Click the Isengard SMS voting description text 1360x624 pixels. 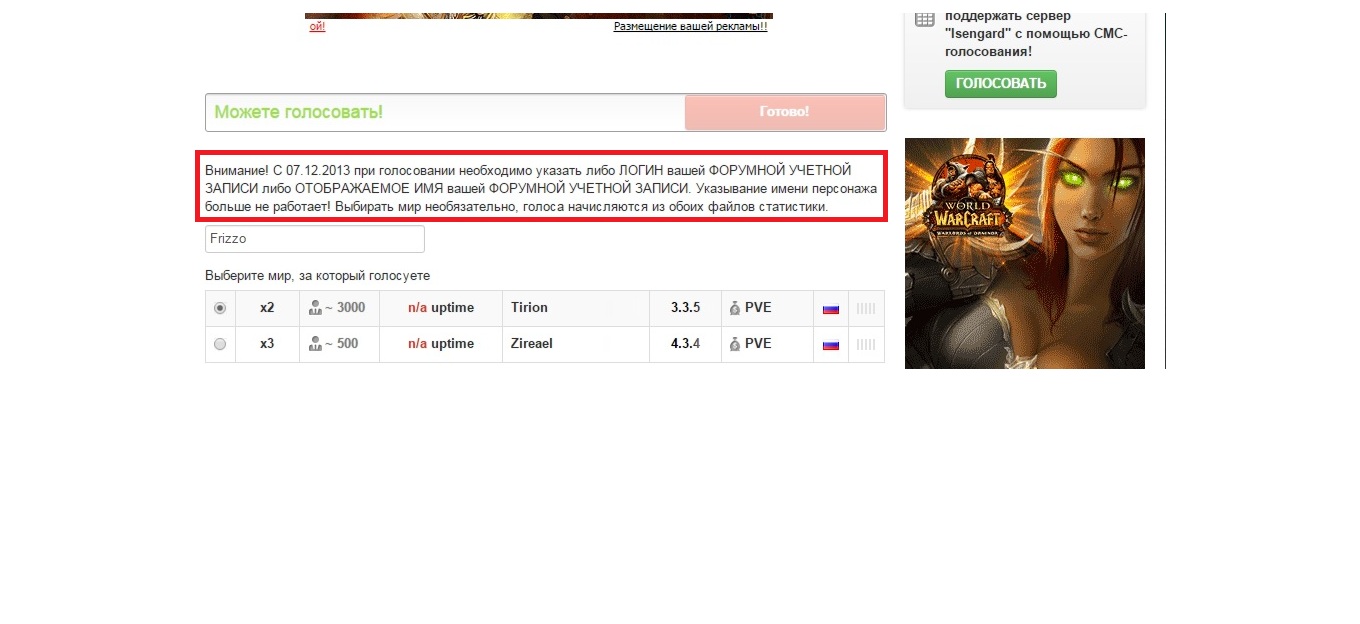click(1036, 34)
